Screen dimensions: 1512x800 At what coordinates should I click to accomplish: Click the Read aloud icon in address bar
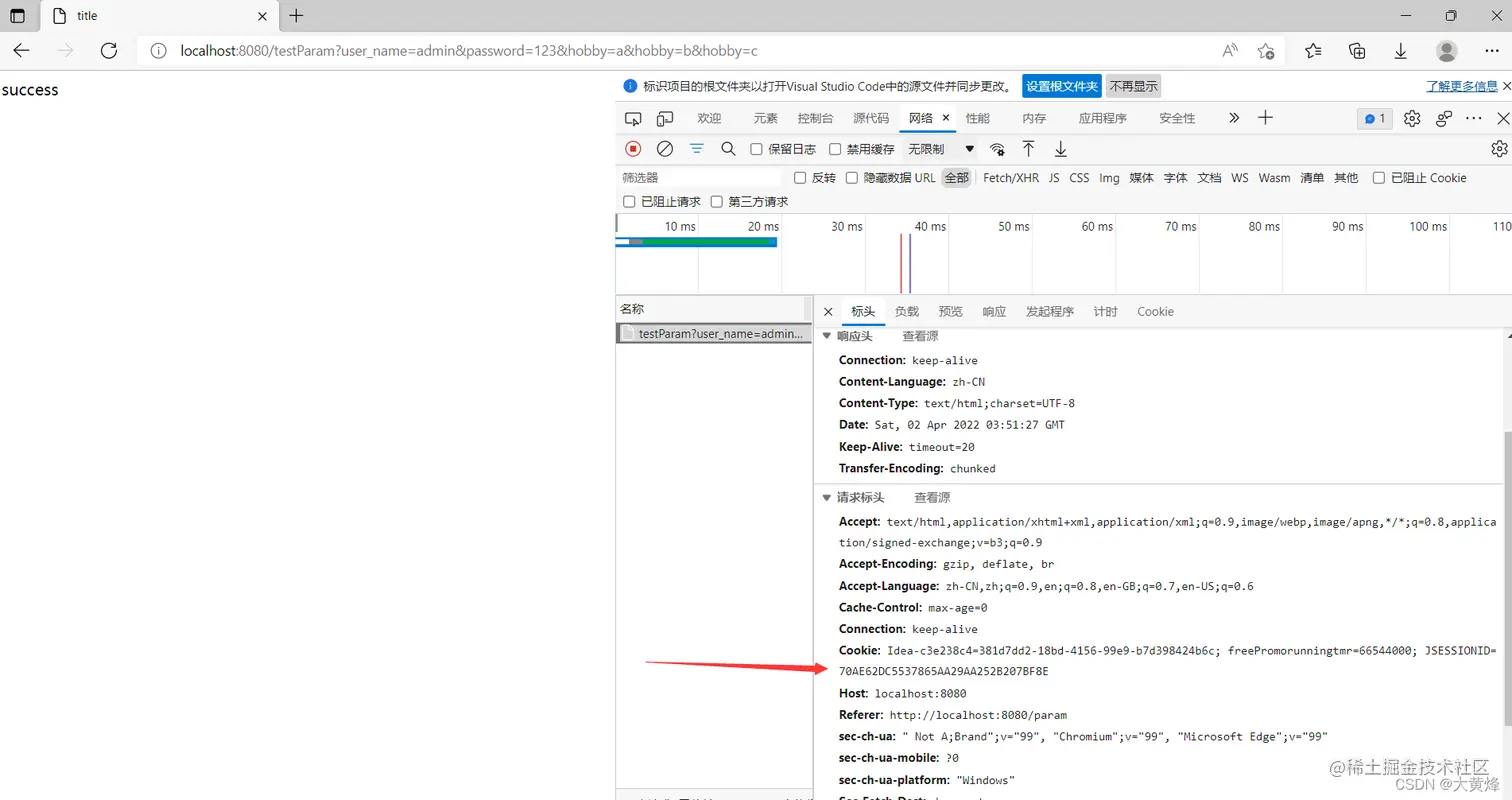(x=1230, y=50)
